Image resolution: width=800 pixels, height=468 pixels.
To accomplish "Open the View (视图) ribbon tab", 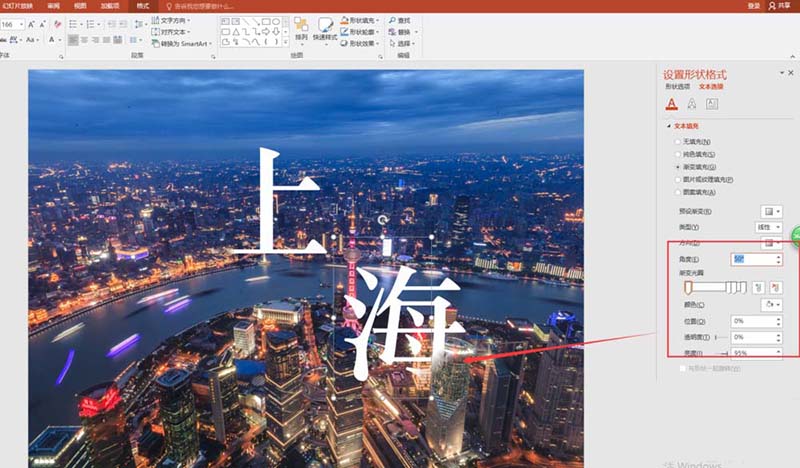I will tap(80, 6).
